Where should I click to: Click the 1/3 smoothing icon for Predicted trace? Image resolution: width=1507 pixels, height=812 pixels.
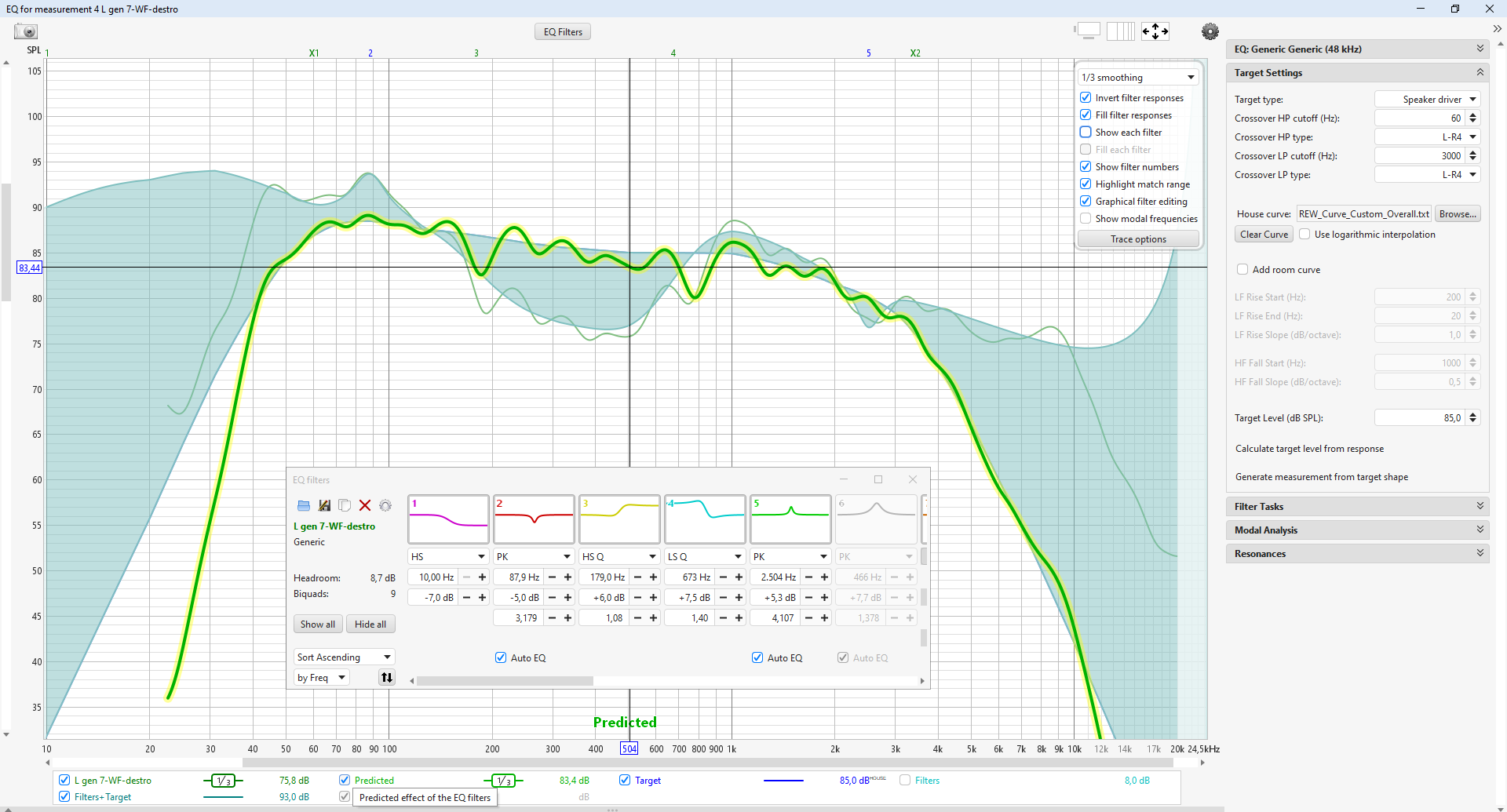point(503,781)
